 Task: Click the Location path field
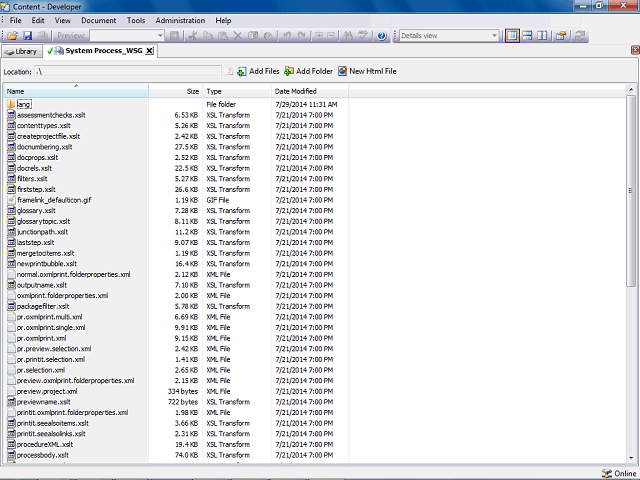point(128,71)
